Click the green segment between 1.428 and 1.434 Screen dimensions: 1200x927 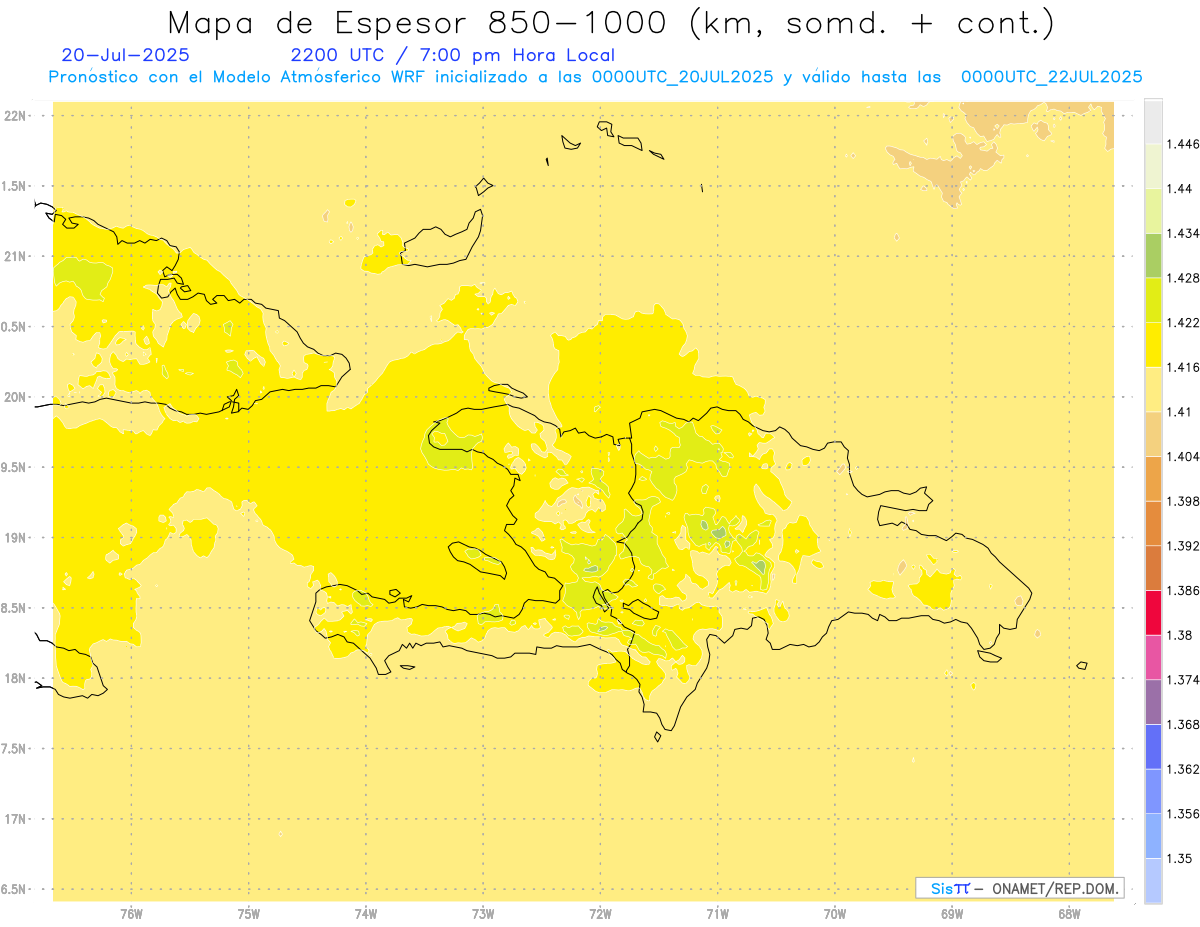(x=1153, y=255)
